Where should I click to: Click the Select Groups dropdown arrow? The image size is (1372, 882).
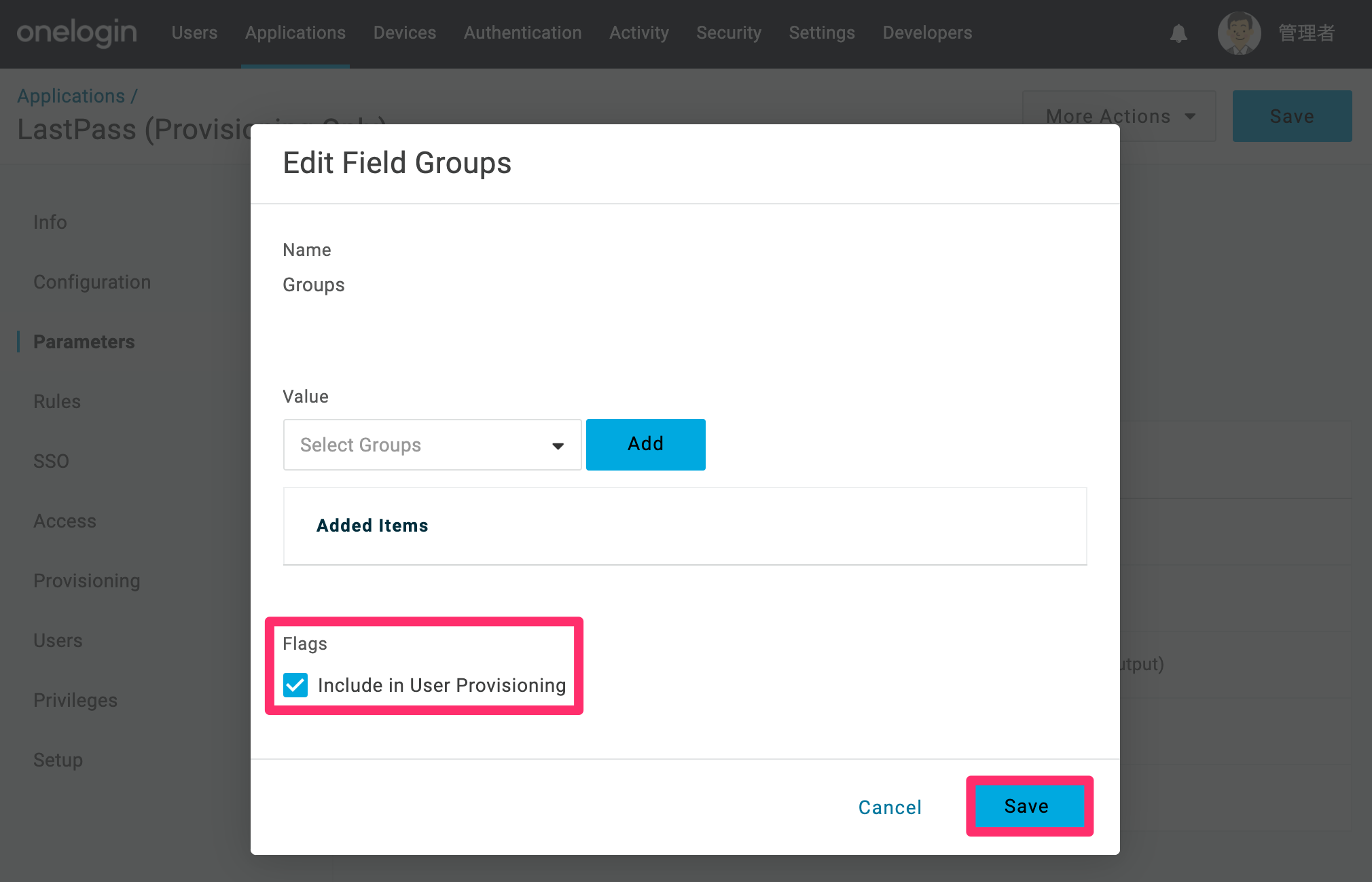pos(558,446)
